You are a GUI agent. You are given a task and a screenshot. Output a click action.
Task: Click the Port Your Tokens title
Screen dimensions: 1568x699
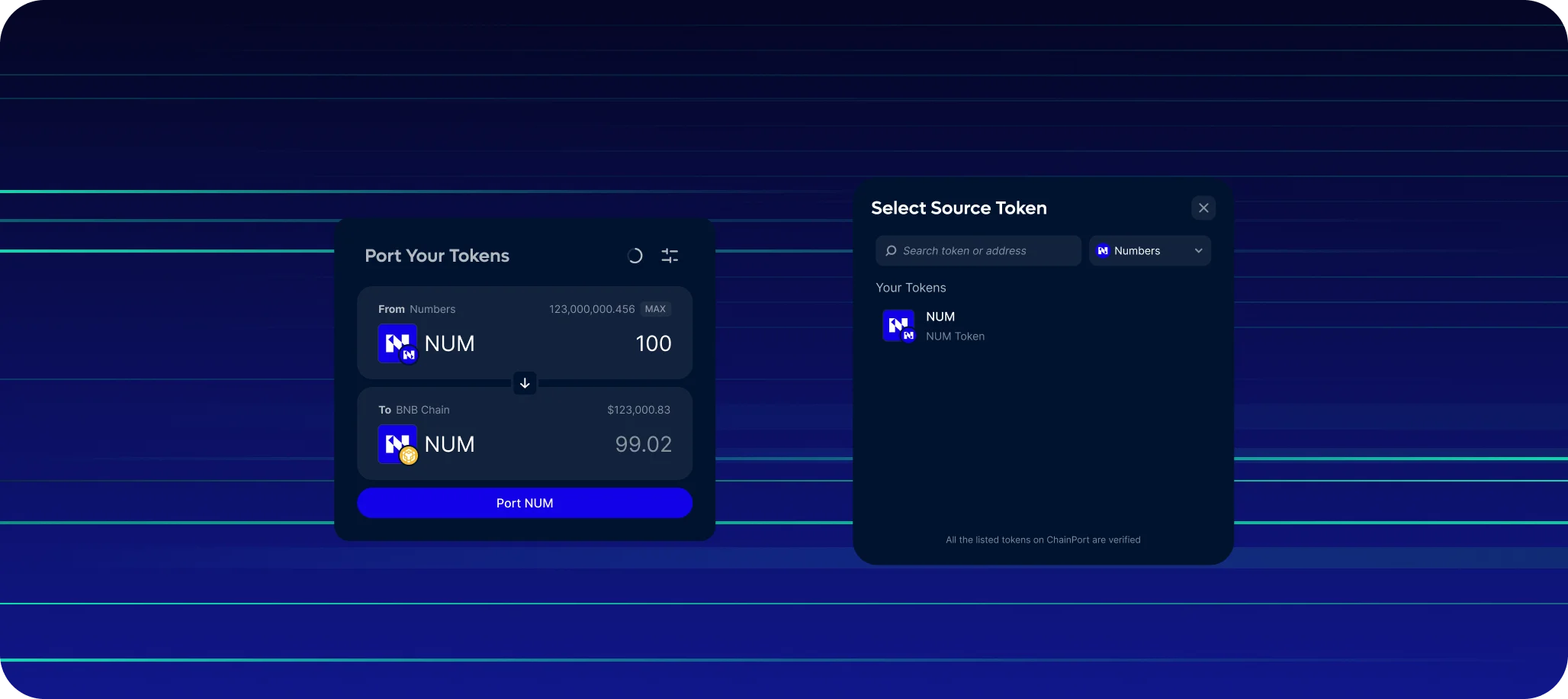[x=437, y=256]
